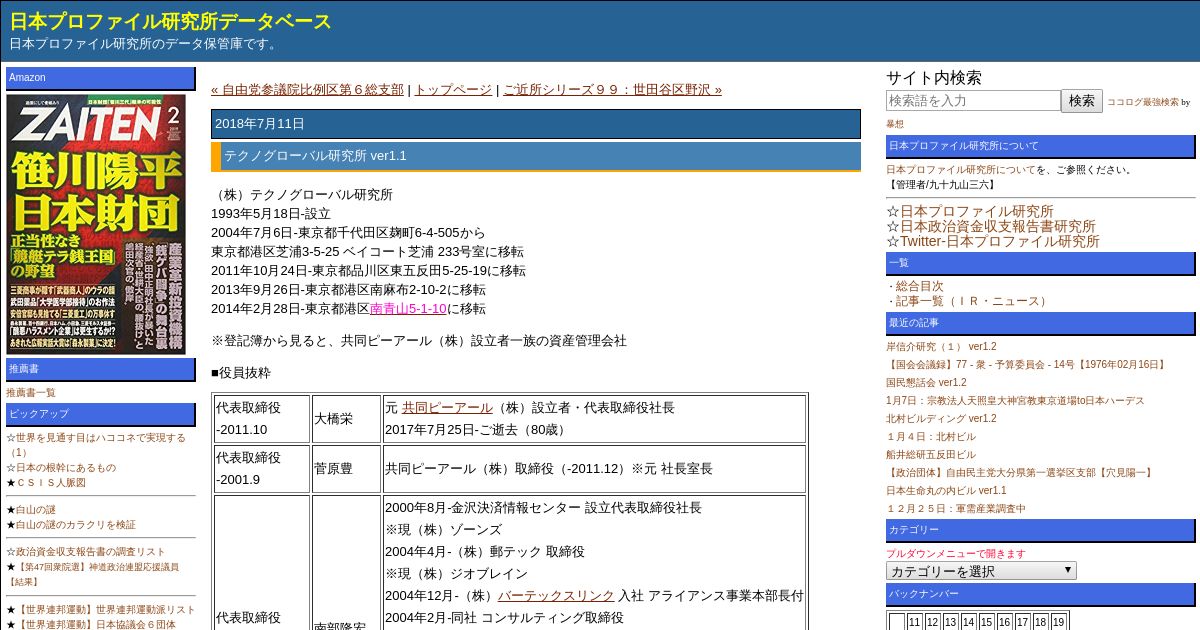Open recent post 国民懇話会 ver1.2
Screen dimensions: 1200x630
(926, 382)
